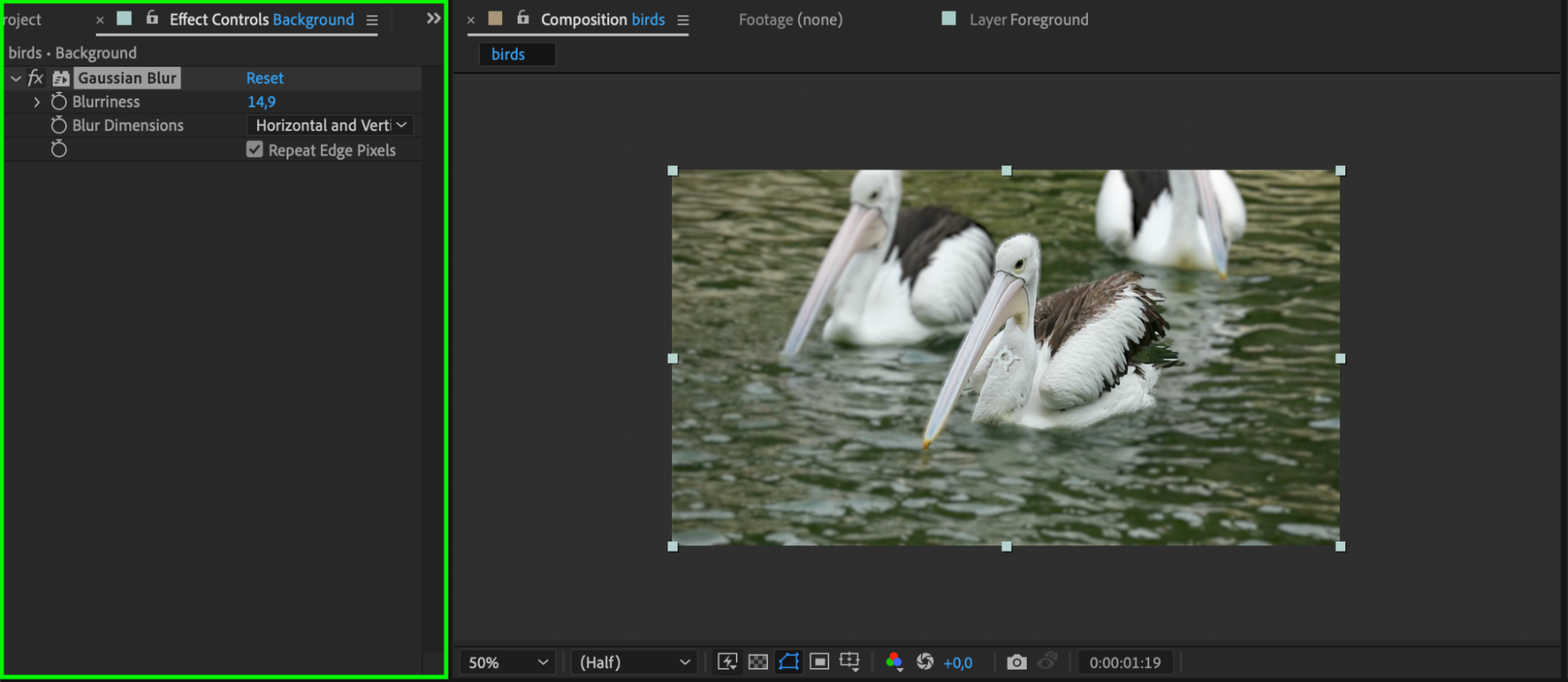The height and width of the screenshot is (682, 1568).
Task: Toggle the transparency grid checkerboard icon
Action: 758,662
